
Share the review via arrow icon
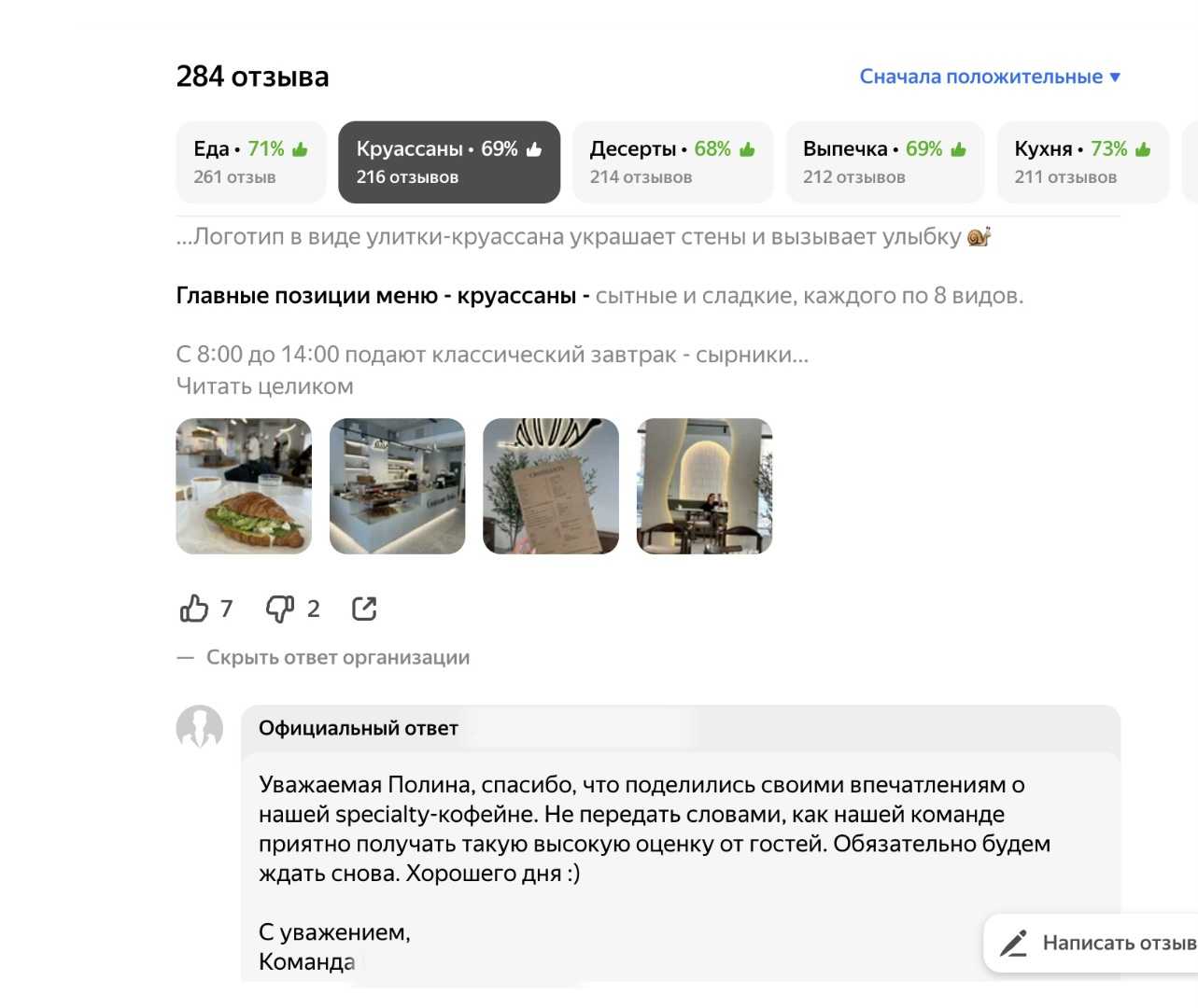(364, 609)
